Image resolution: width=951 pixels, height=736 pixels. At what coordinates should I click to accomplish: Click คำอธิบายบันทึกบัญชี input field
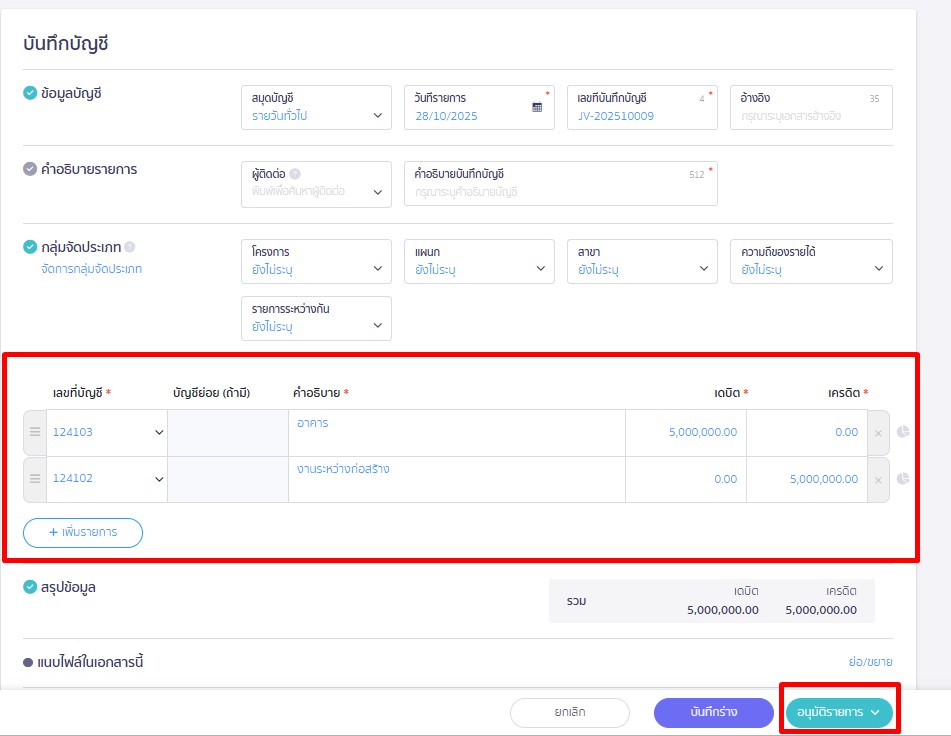[x=560, y=191]
